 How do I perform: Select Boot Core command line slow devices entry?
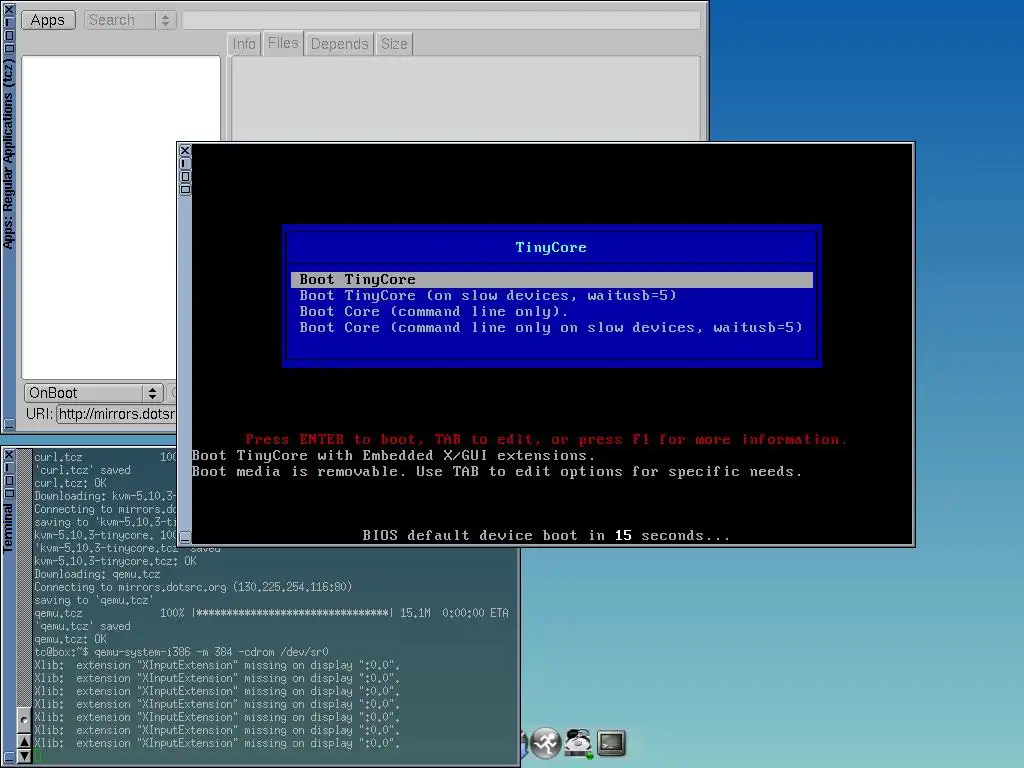pyautogui.click(x=551, y=327)
